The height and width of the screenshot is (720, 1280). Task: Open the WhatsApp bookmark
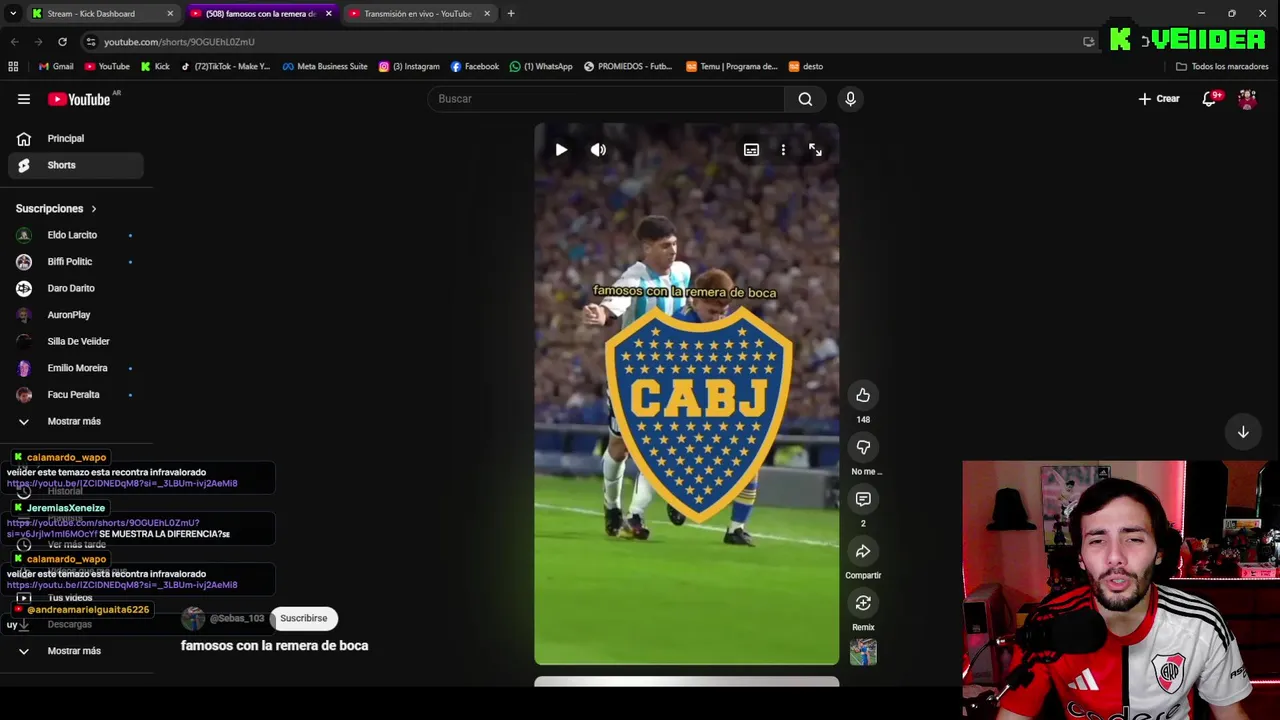pos(541,67)
